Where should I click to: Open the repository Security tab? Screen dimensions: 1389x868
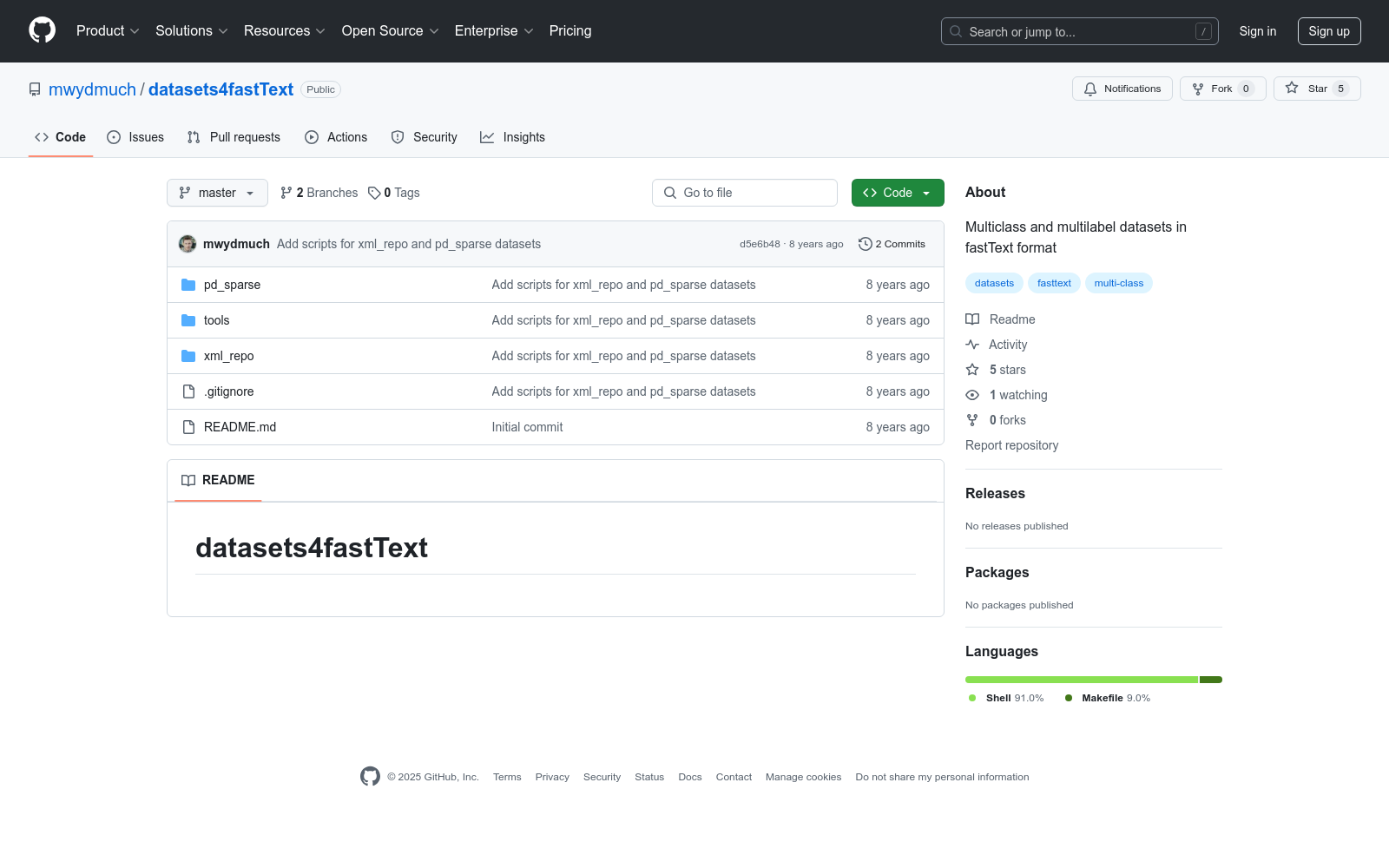425,137
